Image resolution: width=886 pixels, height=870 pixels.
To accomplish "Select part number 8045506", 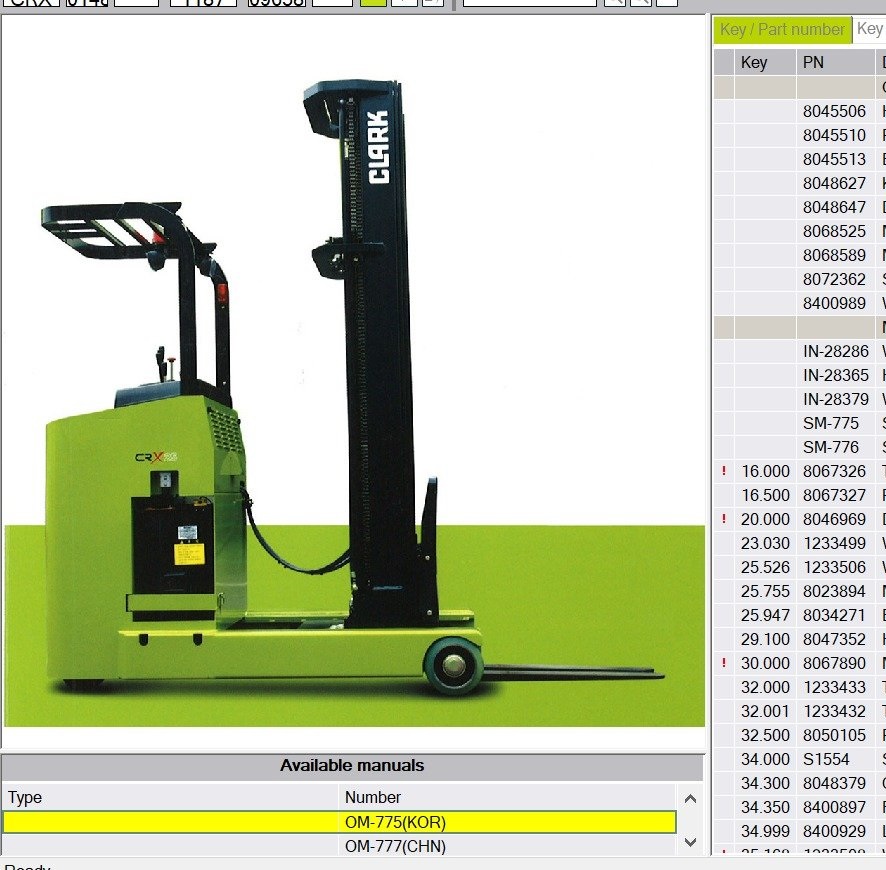I will tap(834, 111).
